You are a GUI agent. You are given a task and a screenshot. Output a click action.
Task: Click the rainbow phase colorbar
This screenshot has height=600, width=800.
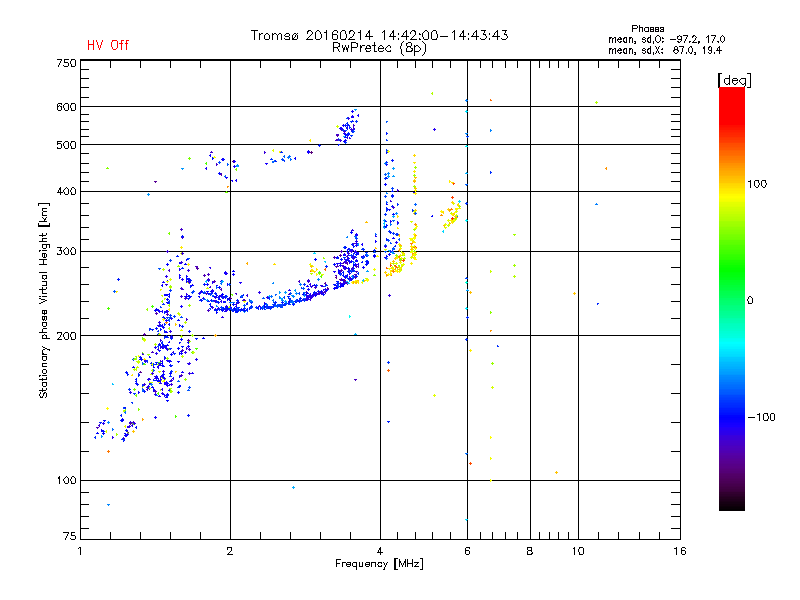(x=732, y=298)
